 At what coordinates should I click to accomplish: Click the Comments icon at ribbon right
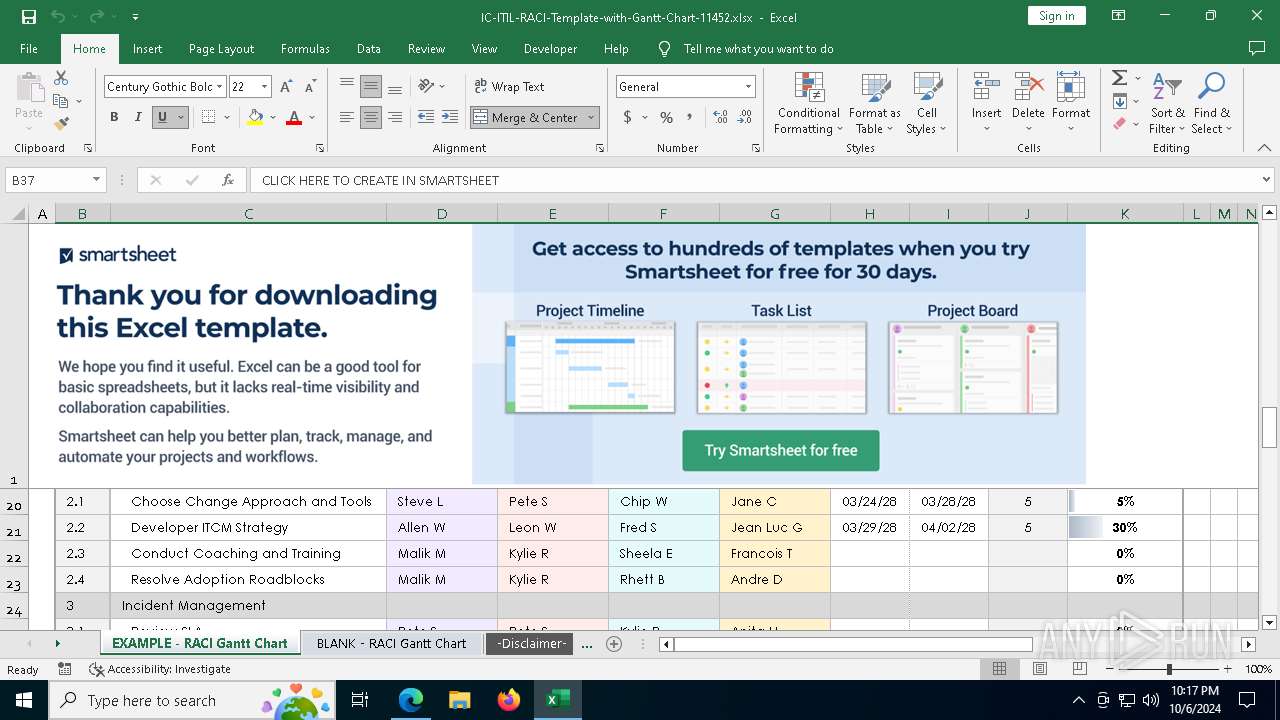pos(1257,48)
